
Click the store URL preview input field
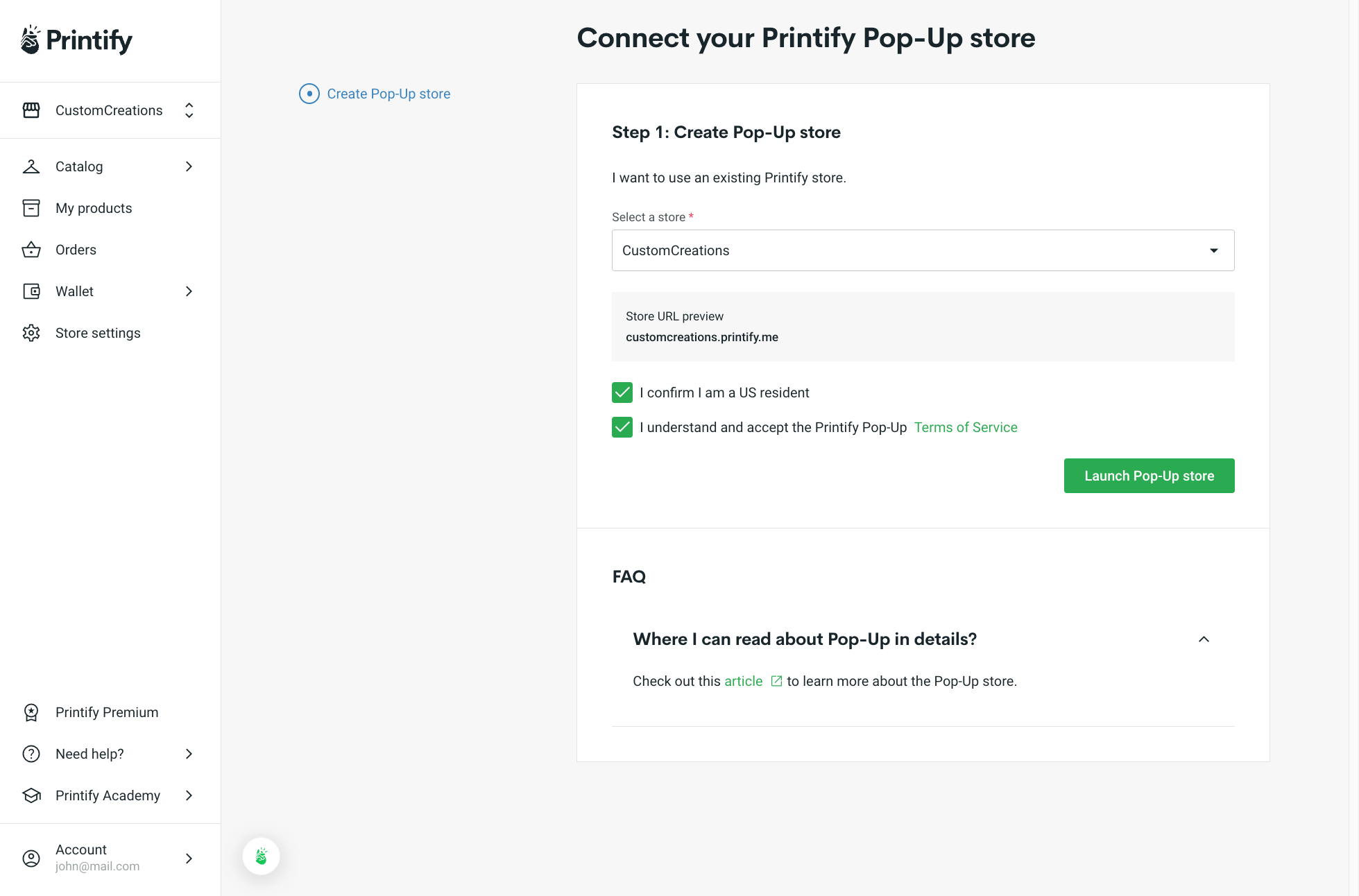(923, 326)
